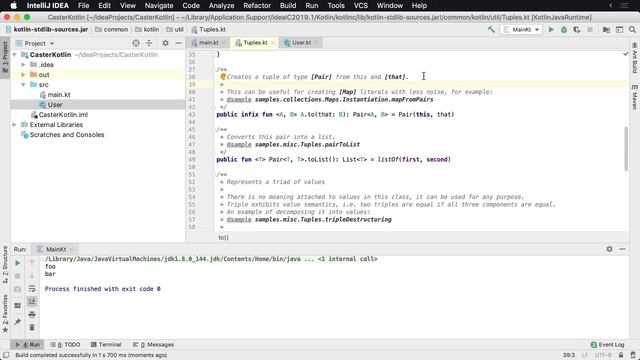
Task: Open the Project Structure icon
Action: tap(607, 29)
